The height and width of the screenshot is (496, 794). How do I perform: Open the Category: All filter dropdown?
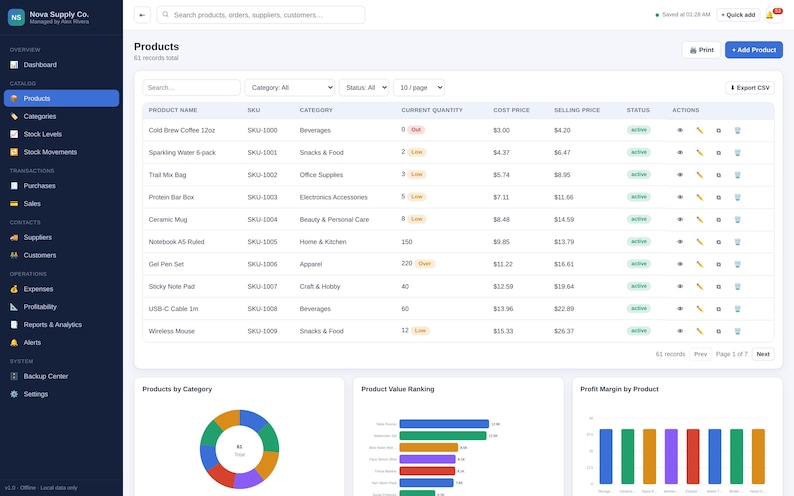click(290, 88)
